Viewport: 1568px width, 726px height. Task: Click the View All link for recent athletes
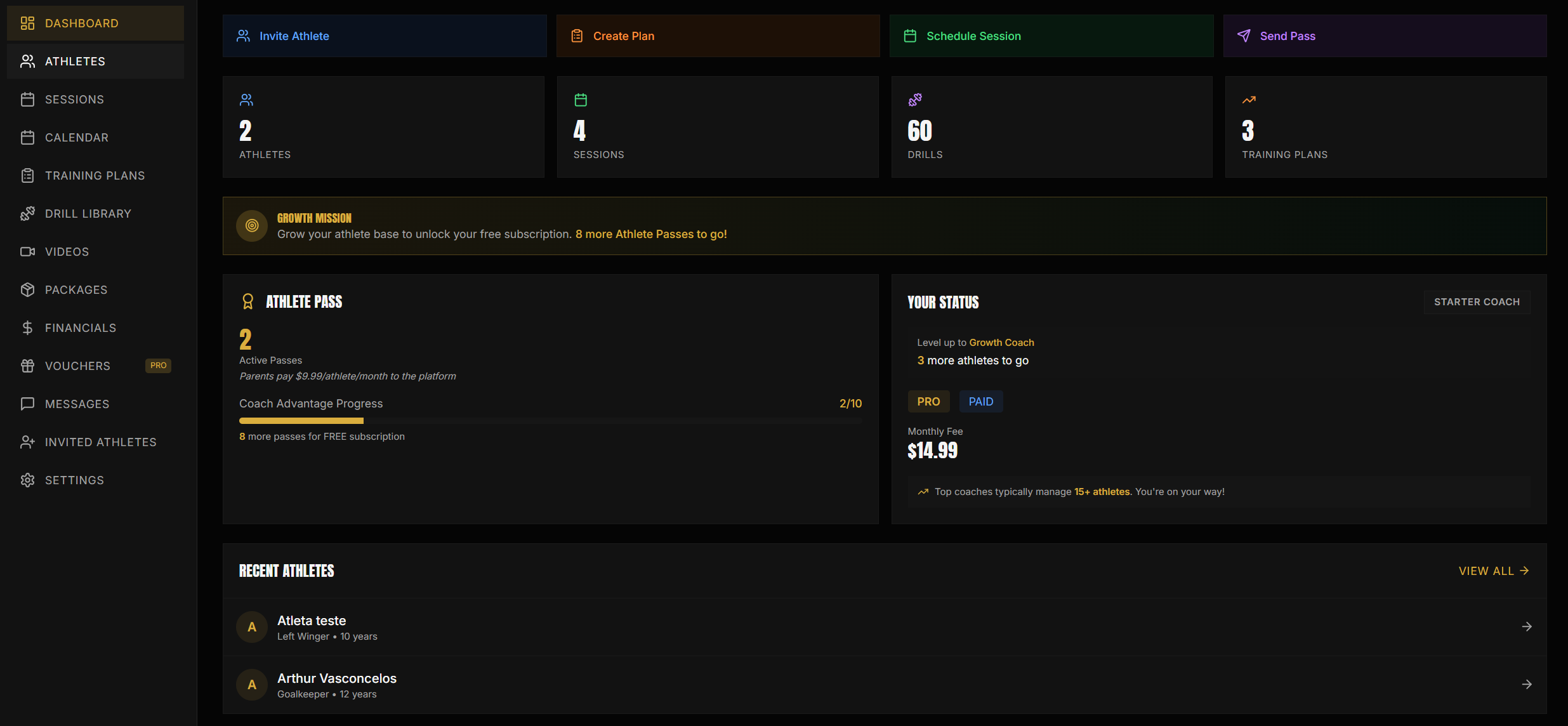[x=1494, y=571]
